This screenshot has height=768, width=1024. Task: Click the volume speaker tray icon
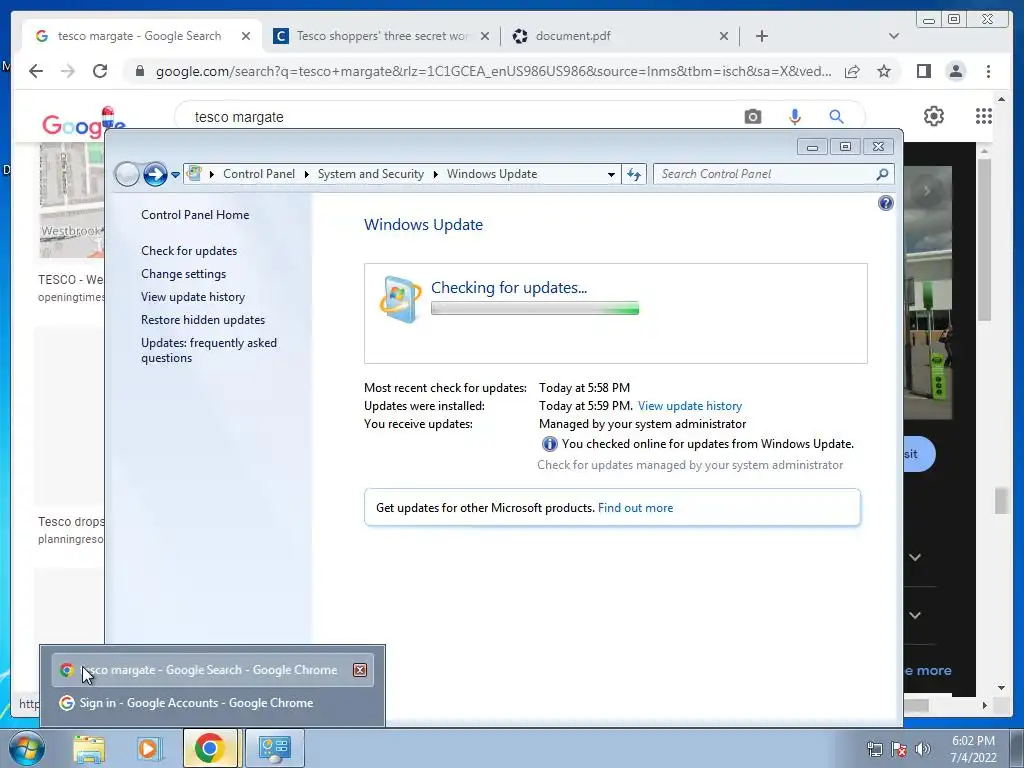(923, 749)
